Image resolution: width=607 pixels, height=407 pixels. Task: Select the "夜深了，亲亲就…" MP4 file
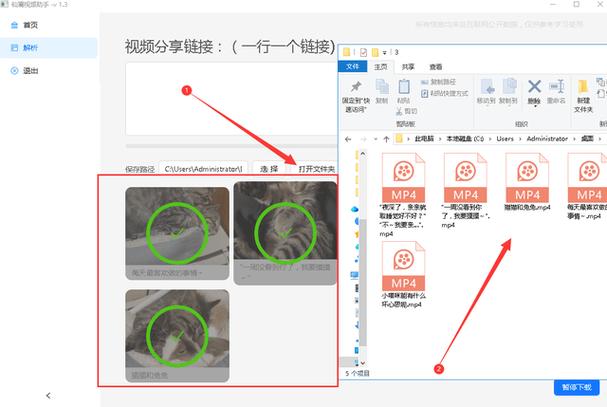[403, 195]
